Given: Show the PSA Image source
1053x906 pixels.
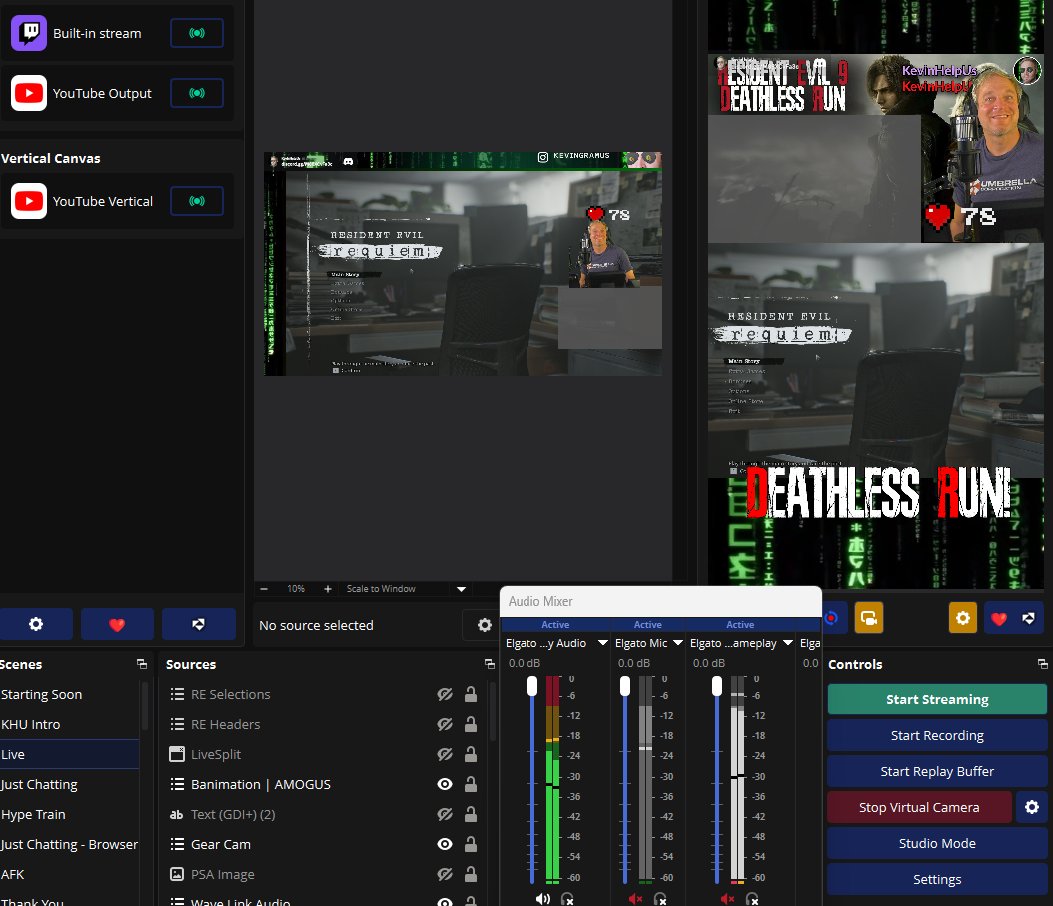Looking at the screenshot, I should 445,874.
